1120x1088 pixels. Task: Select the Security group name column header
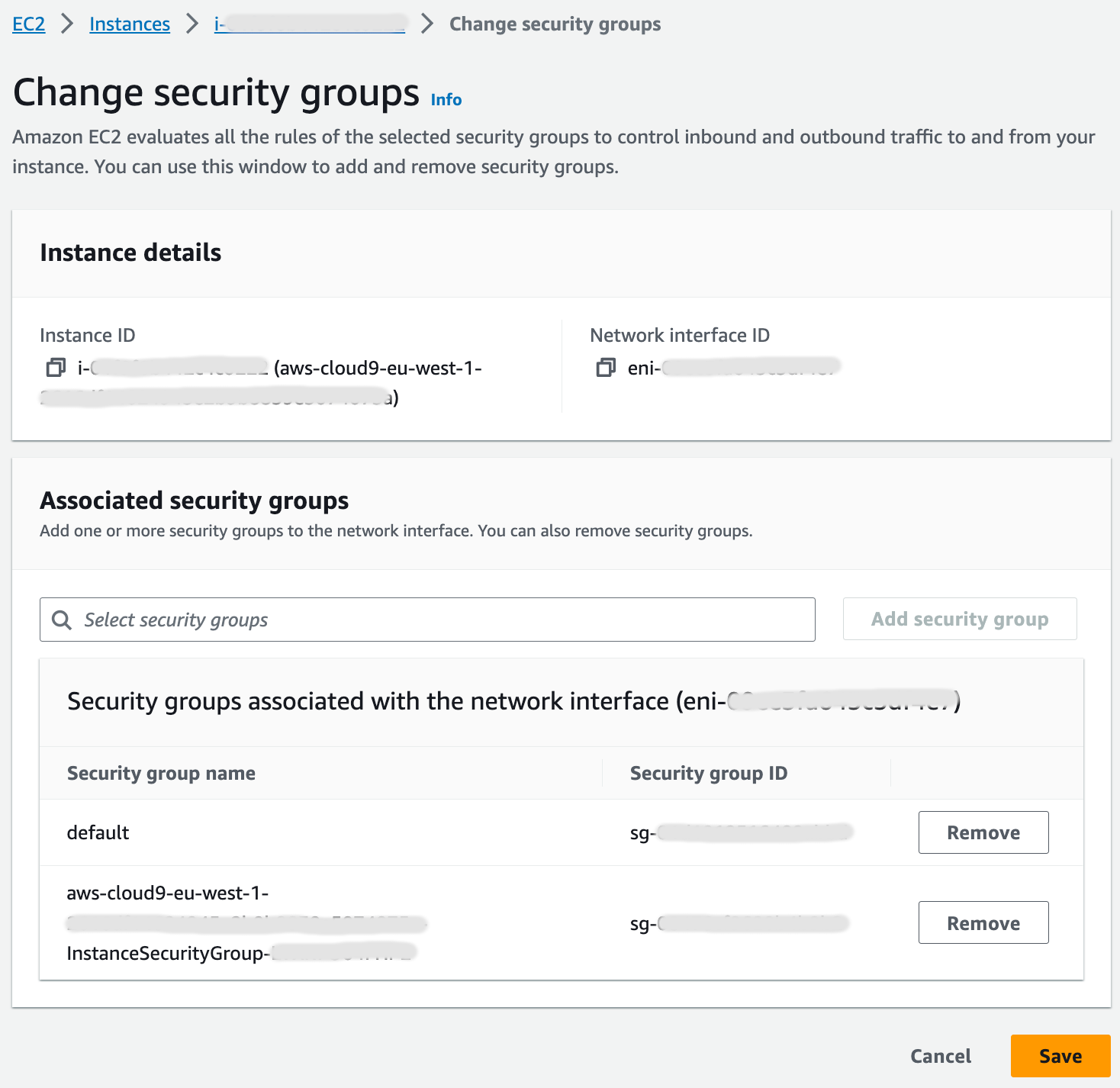coord(161,773)
